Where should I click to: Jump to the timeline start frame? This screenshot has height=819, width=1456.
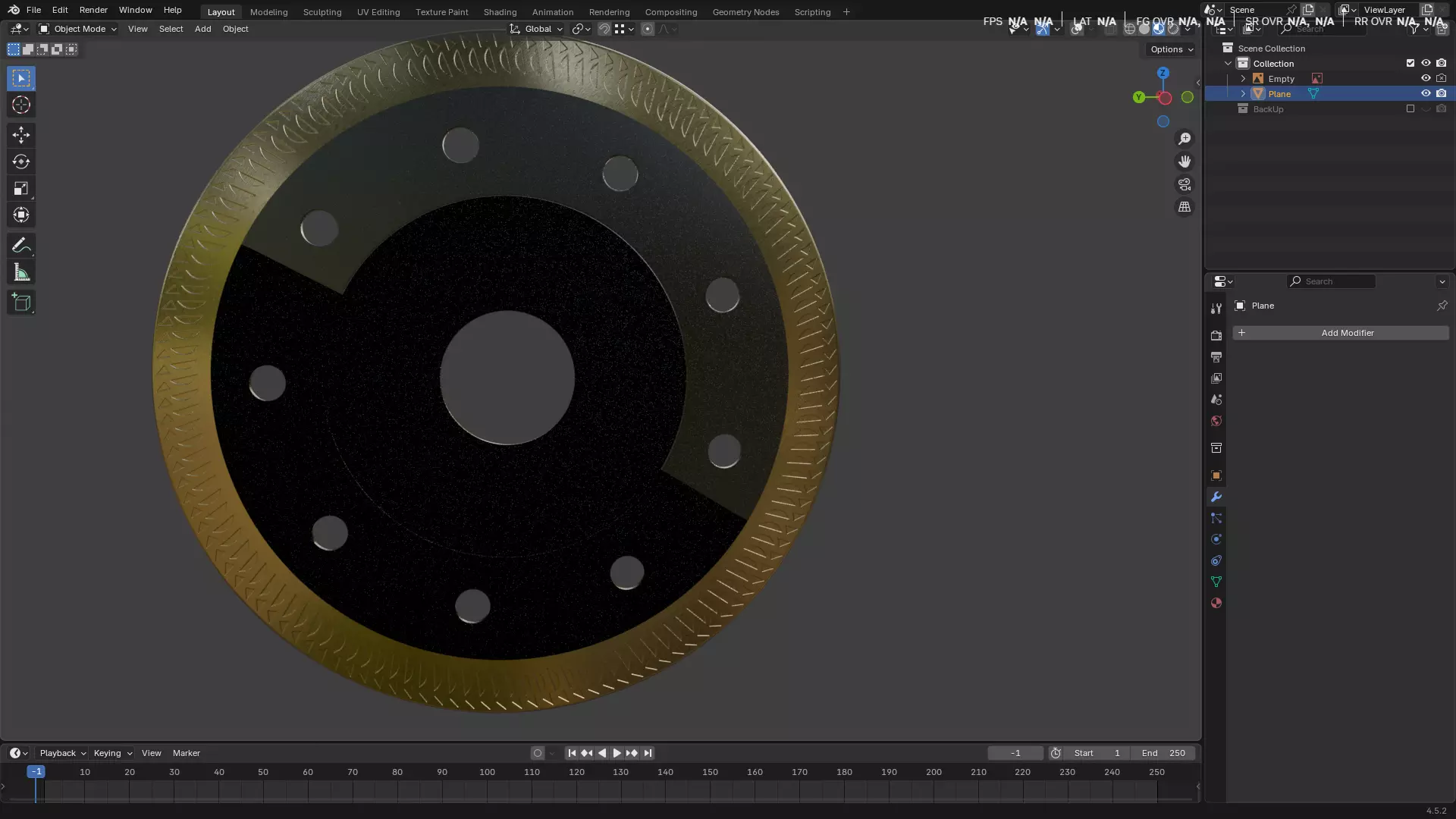click(x=572, y=753)
